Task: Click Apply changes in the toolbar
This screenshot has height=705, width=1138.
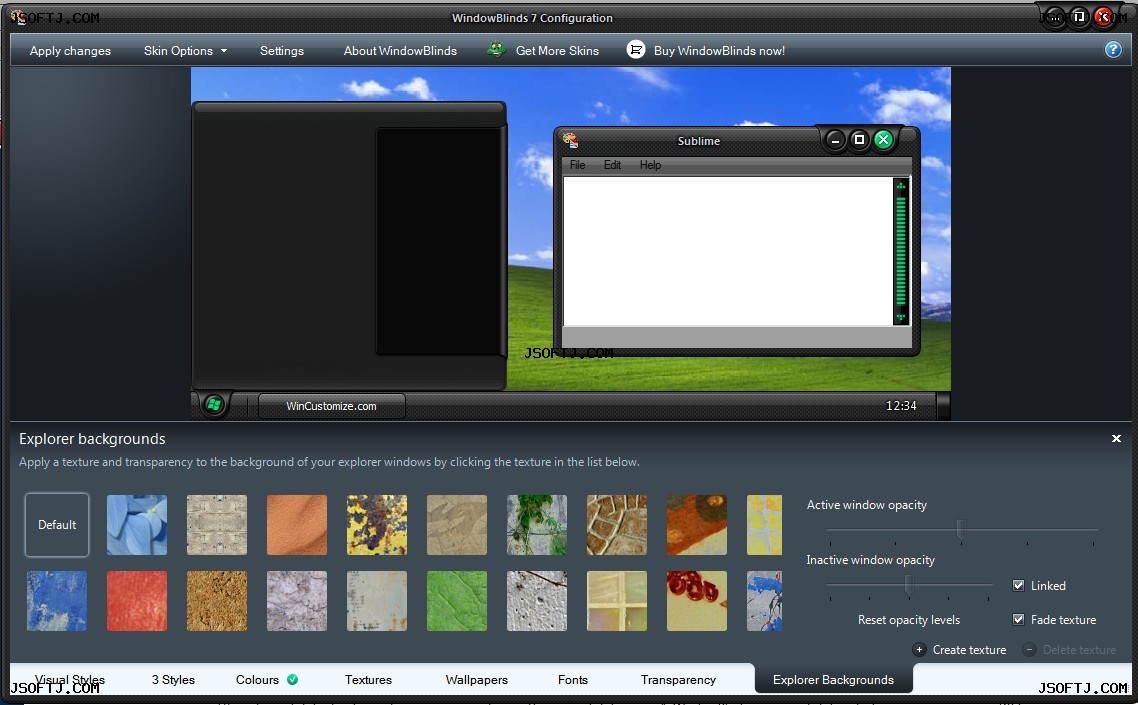Action: (70, 51)
